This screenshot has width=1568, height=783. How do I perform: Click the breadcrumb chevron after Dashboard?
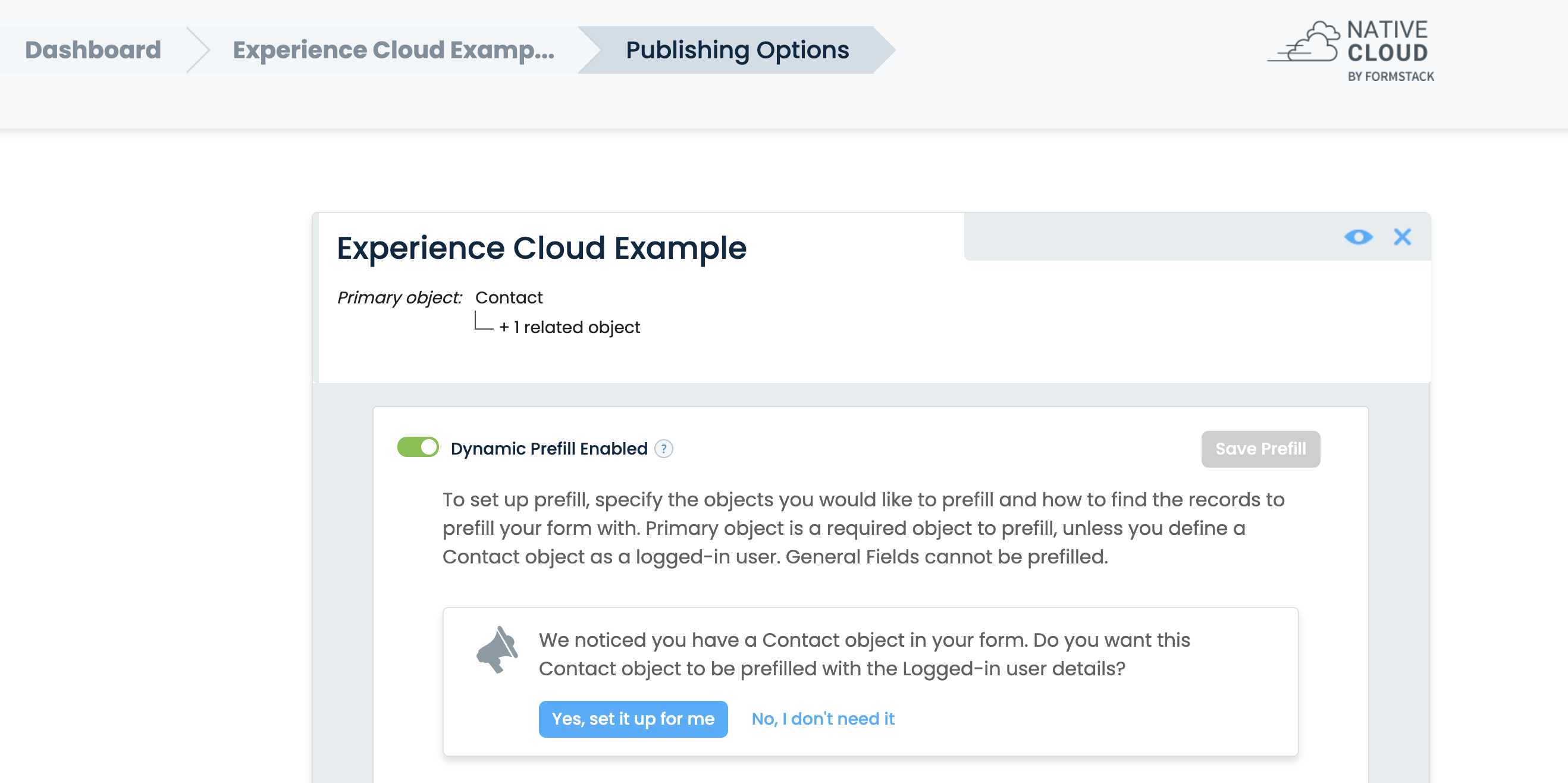pos(198,50)
